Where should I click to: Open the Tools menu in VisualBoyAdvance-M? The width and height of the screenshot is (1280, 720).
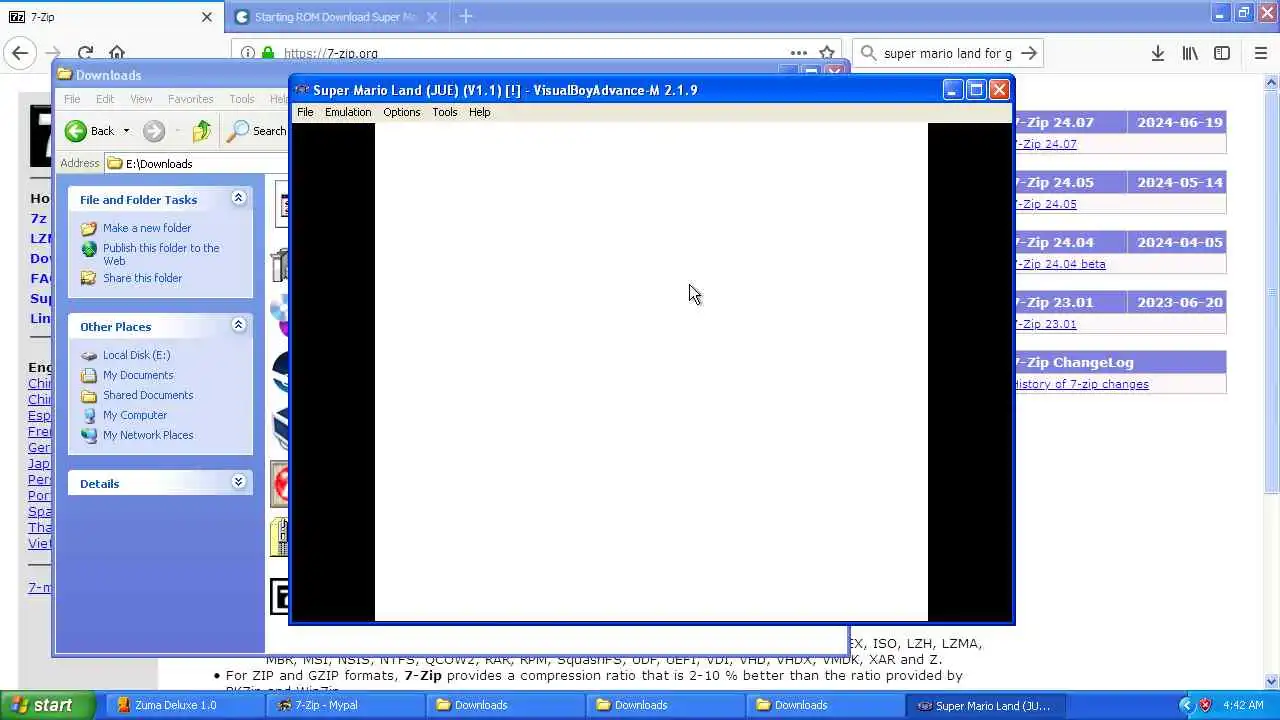pyautogui.click(x=444, y=112)
